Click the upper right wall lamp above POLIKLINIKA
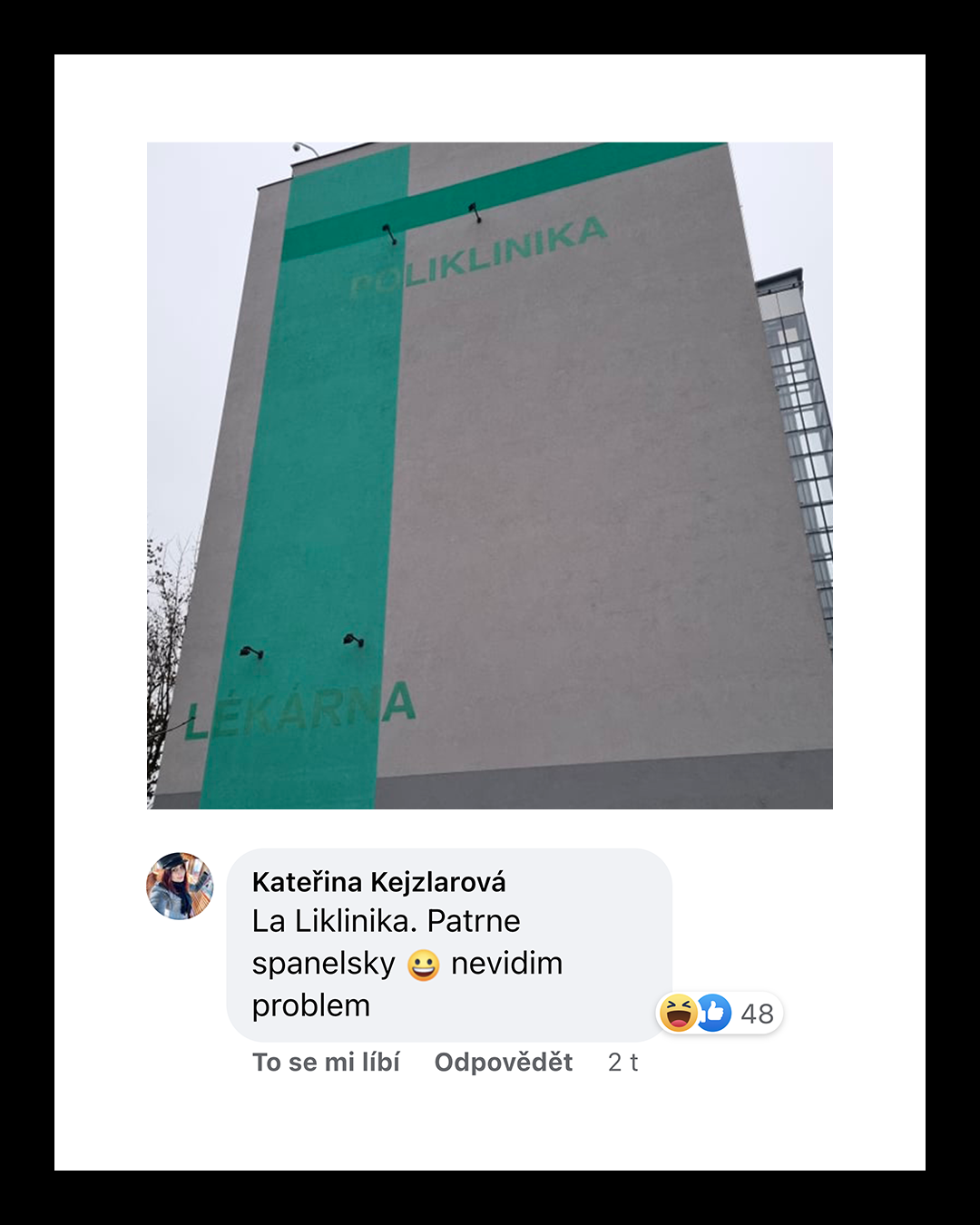The image size is (980, 1225). point(475,213)
